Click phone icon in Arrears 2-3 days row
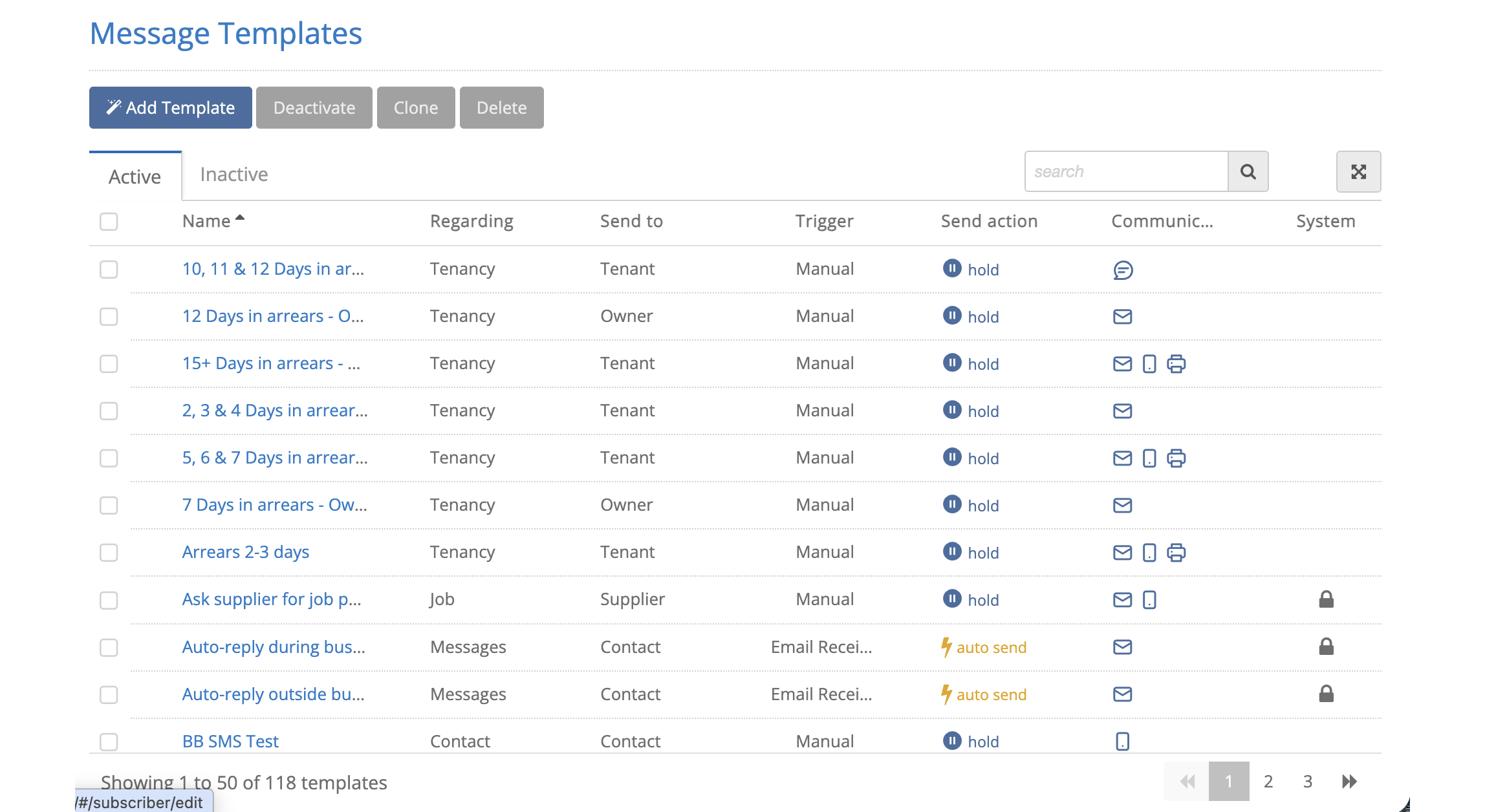 tap(1149, 553)
